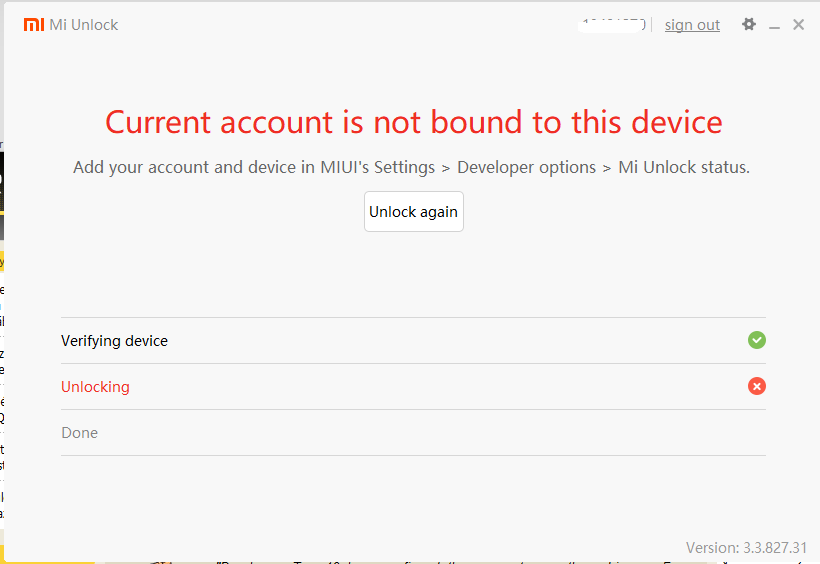Image resolution: width=820 pixels, height=564 pixels.
Task: Click the version number 3.3.827.31
Action: click(775, 548)
